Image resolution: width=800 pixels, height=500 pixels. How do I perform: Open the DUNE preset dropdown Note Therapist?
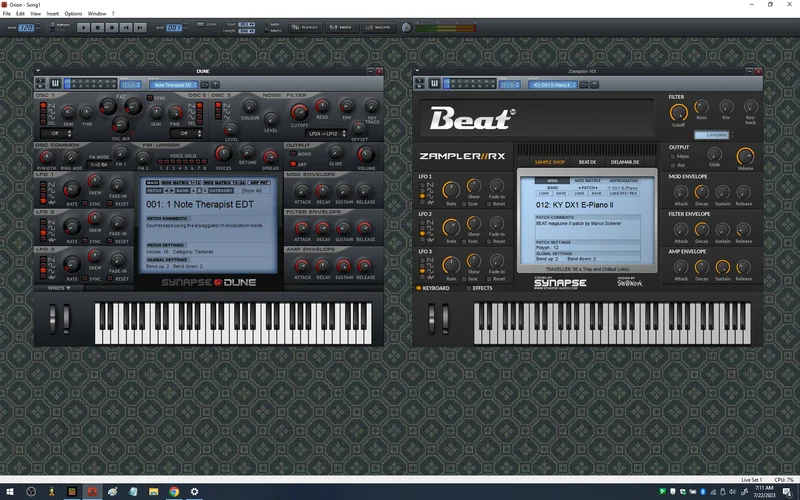pyautogui.click(x=174, y=85)
